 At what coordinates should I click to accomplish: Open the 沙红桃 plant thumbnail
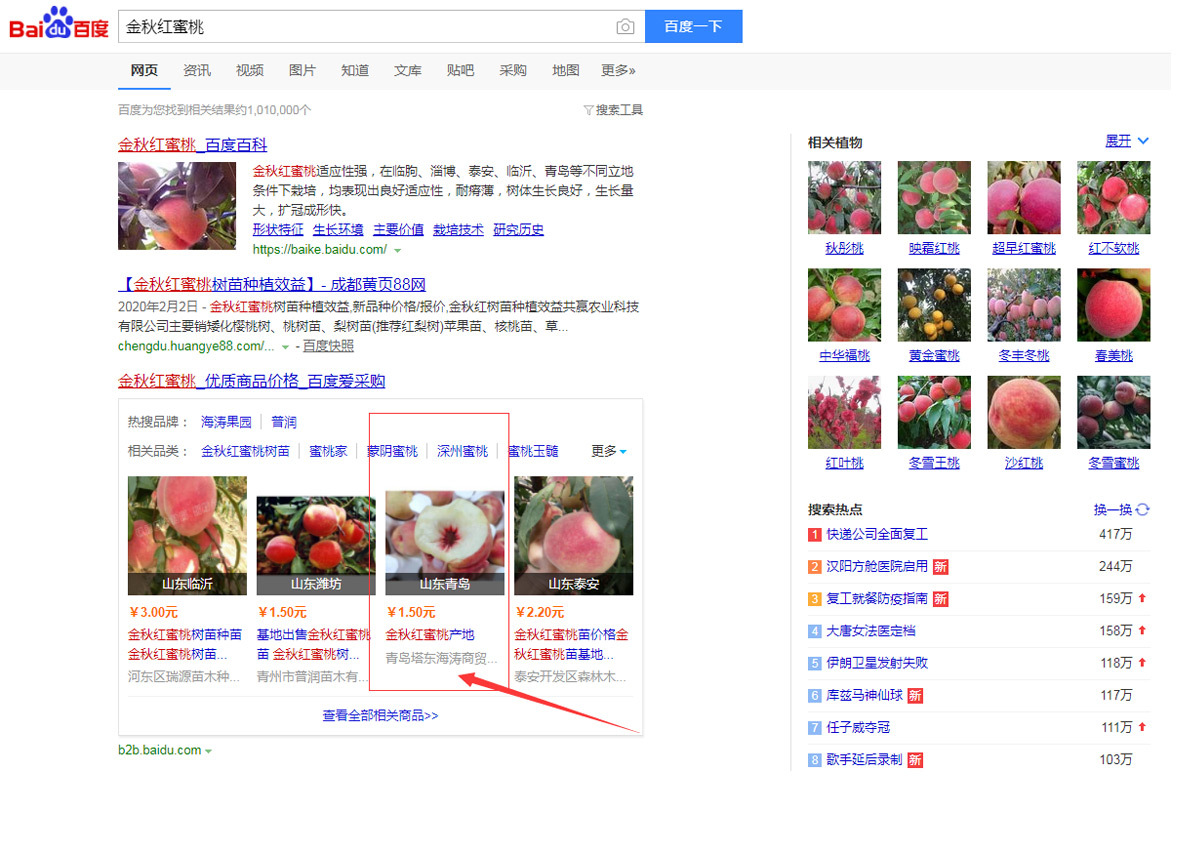(1024, 412)
